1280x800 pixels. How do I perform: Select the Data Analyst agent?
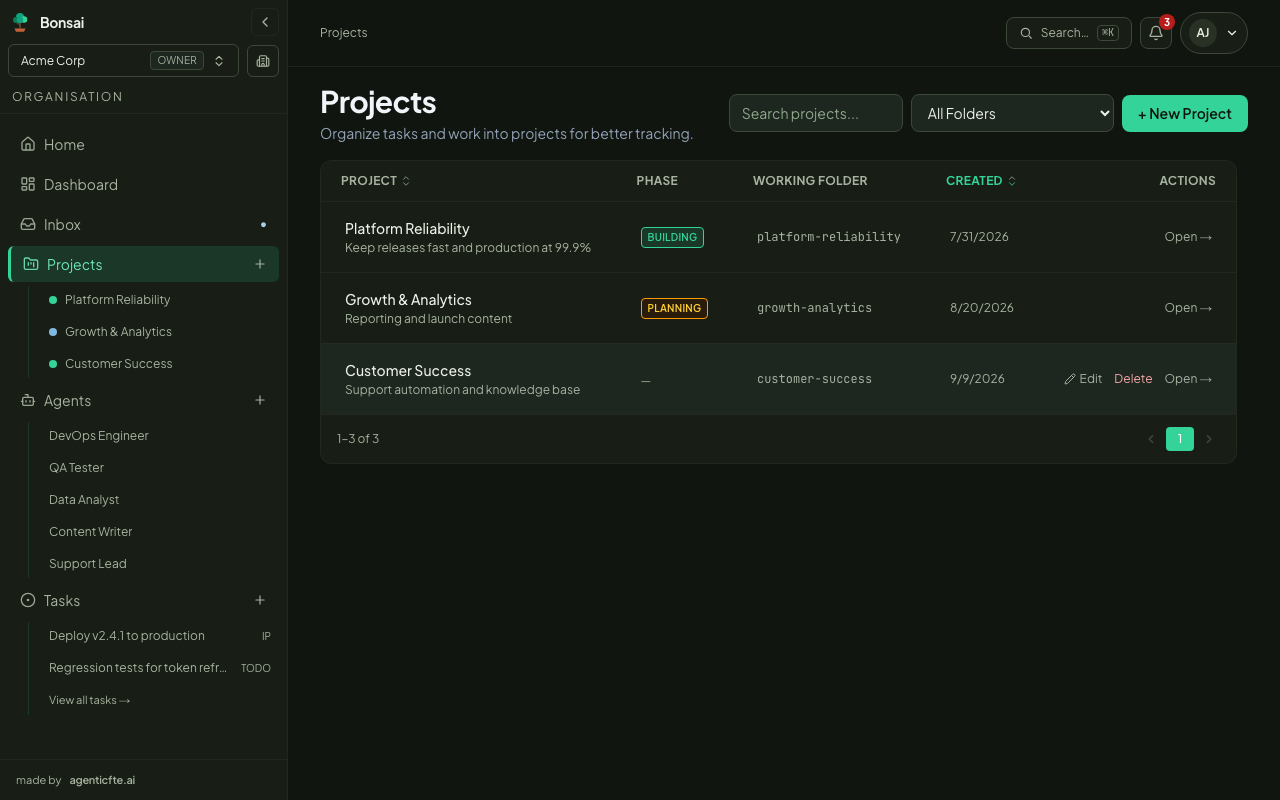pos(84,500)
